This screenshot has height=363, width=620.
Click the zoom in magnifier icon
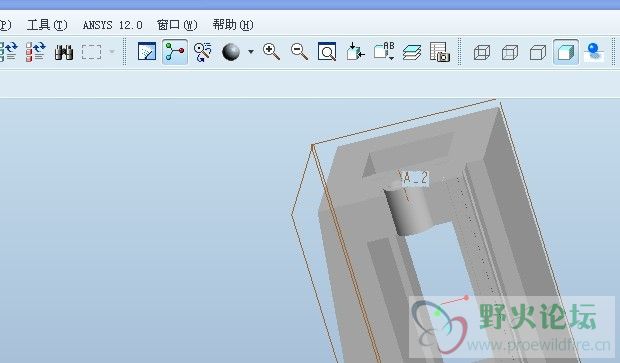tap(271, 52)
